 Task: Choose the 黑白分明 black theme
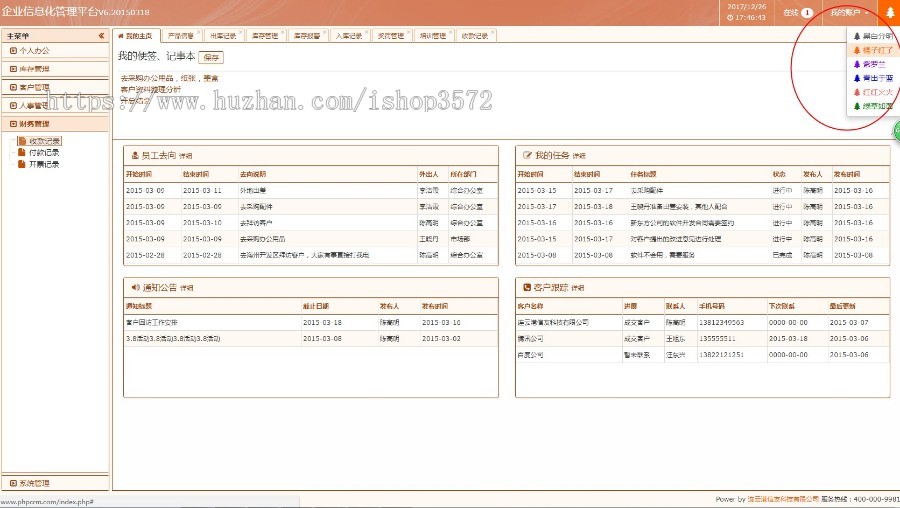click(873, 36)
